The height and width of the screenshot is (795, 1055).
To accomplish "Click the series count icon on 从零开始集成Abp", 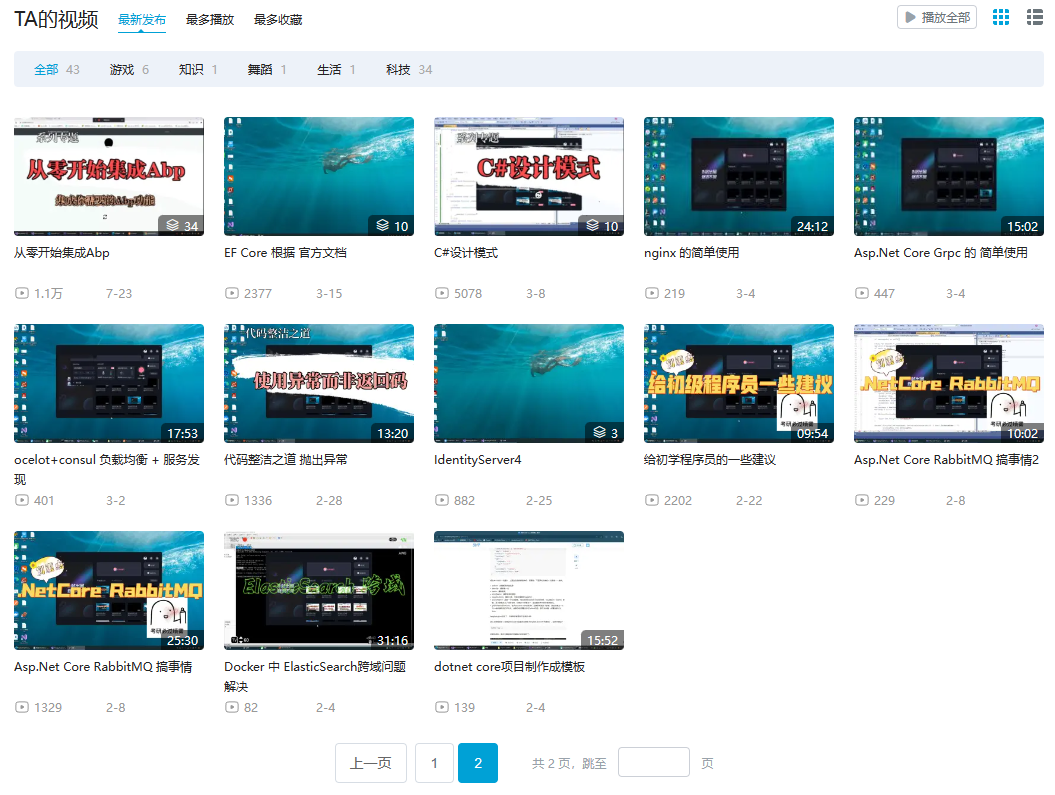I will tap(173, 225).
